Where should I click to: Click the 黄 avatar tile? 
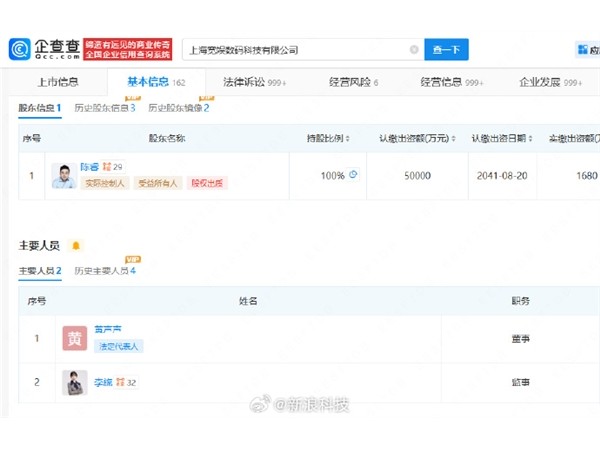pos(75,338)
